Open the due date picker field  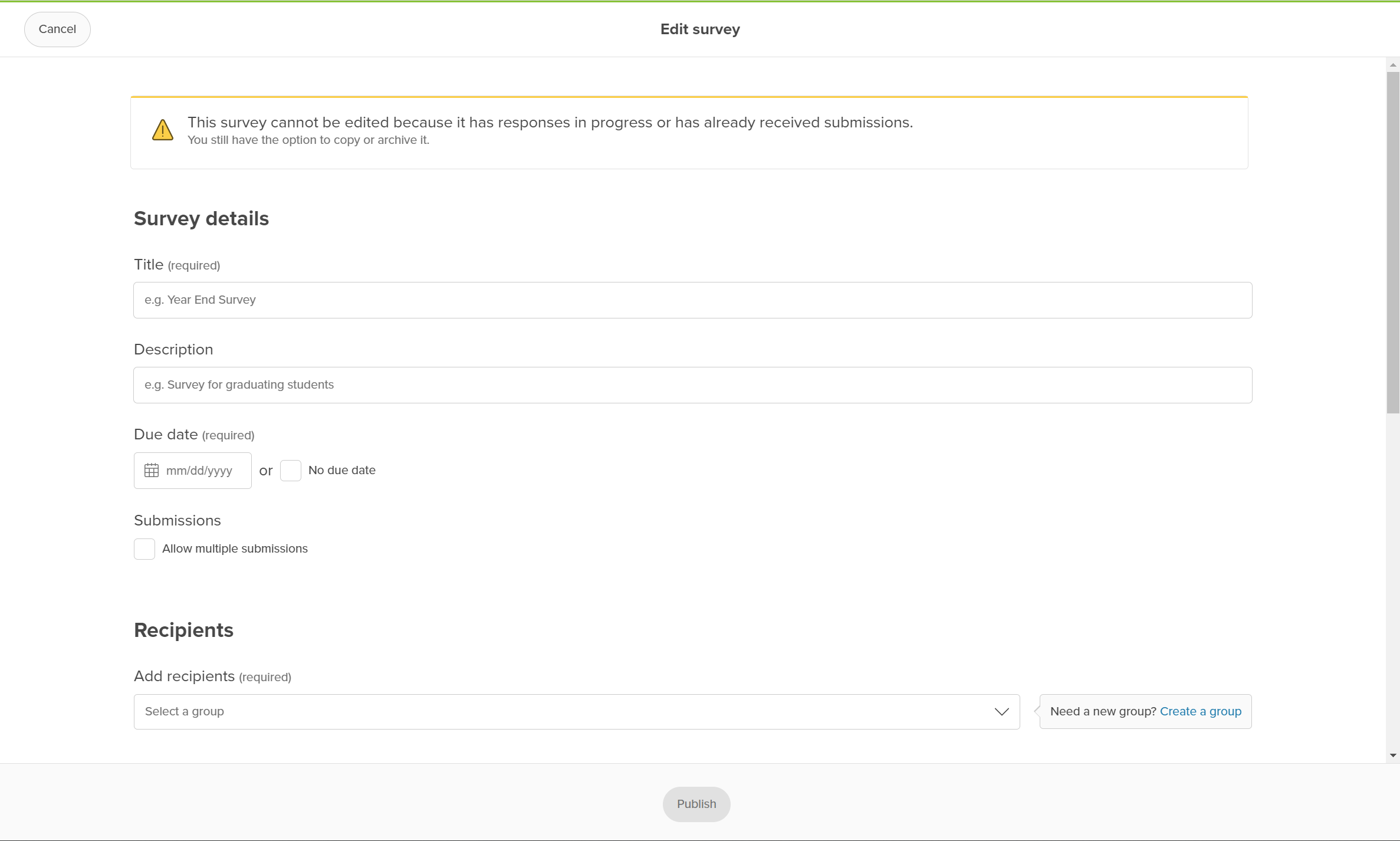coord(201,470)
